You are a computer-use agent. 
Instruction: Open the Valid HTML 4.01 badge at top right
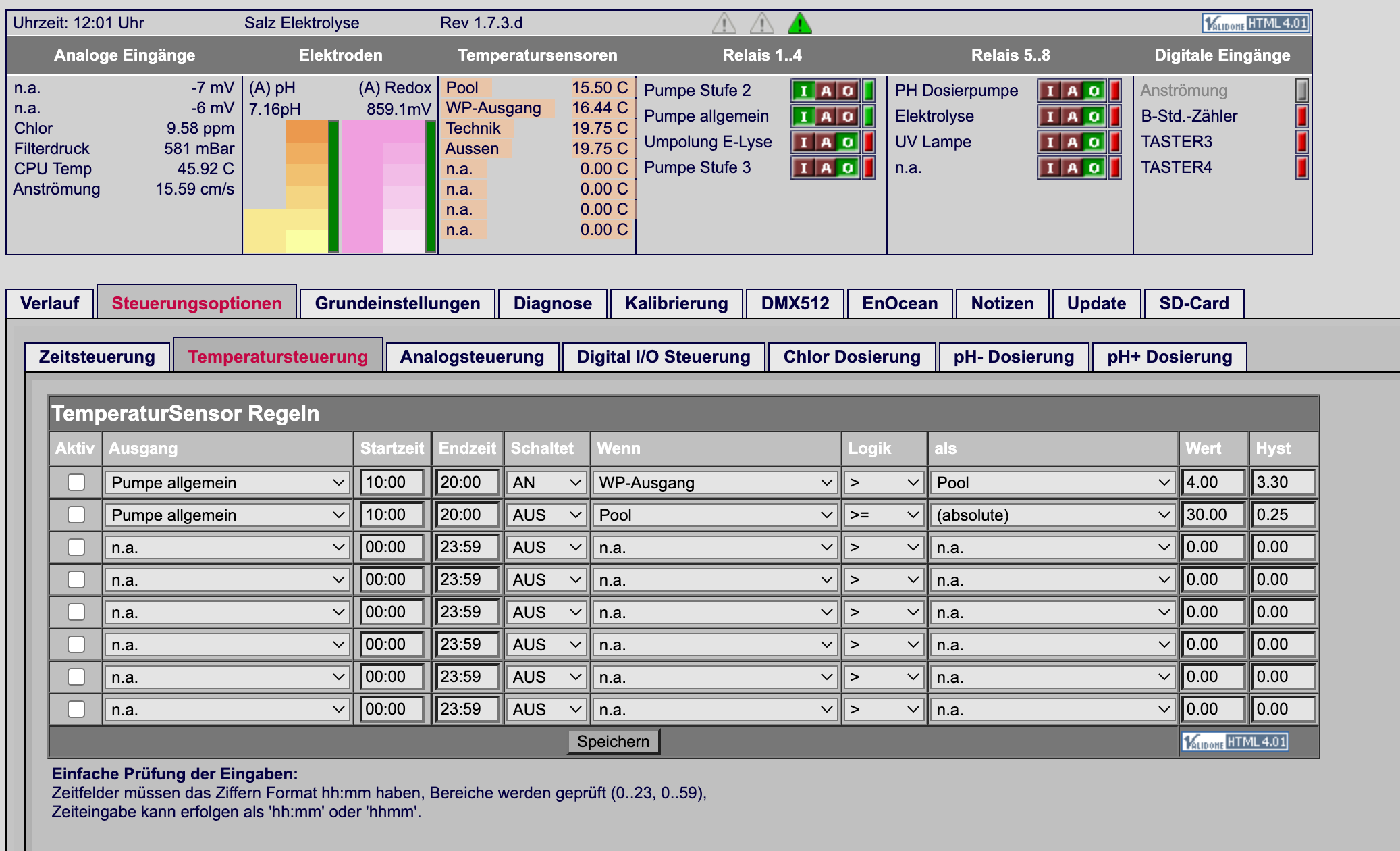(1256, 24)
